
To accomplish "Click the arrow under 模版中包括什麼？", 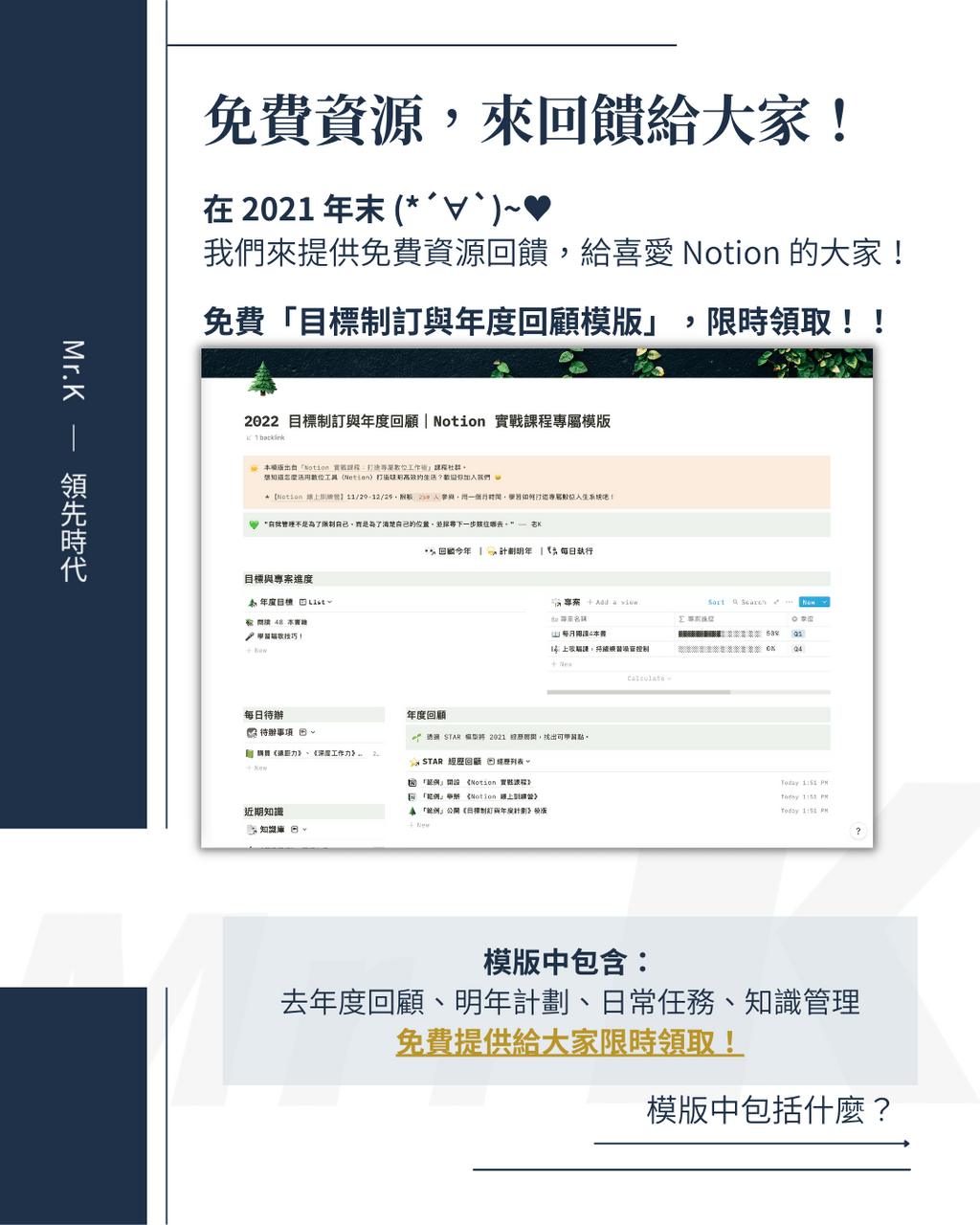I will pos(751,1143).
